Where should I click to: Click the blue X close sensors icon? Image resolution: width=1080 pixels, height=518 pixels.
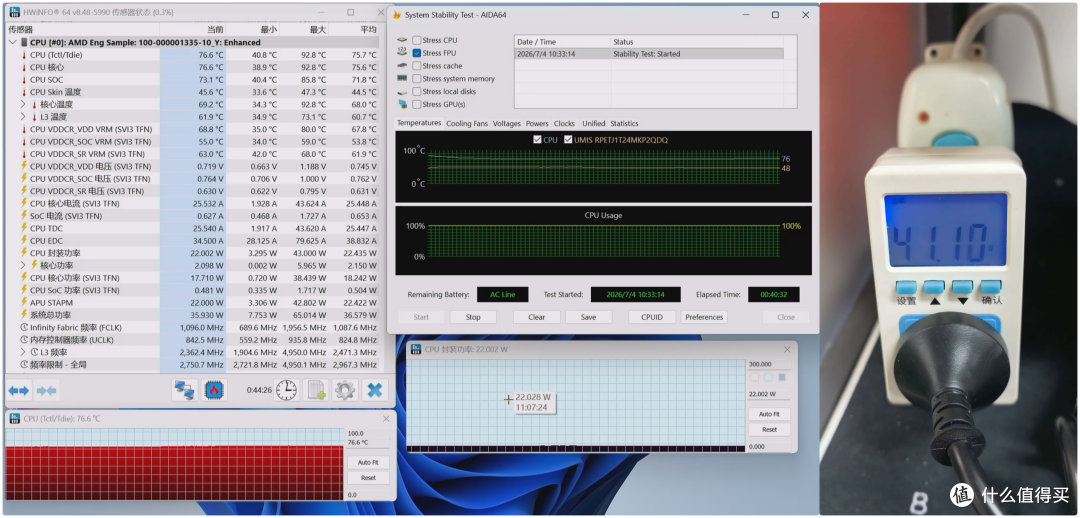coord(374,390)
